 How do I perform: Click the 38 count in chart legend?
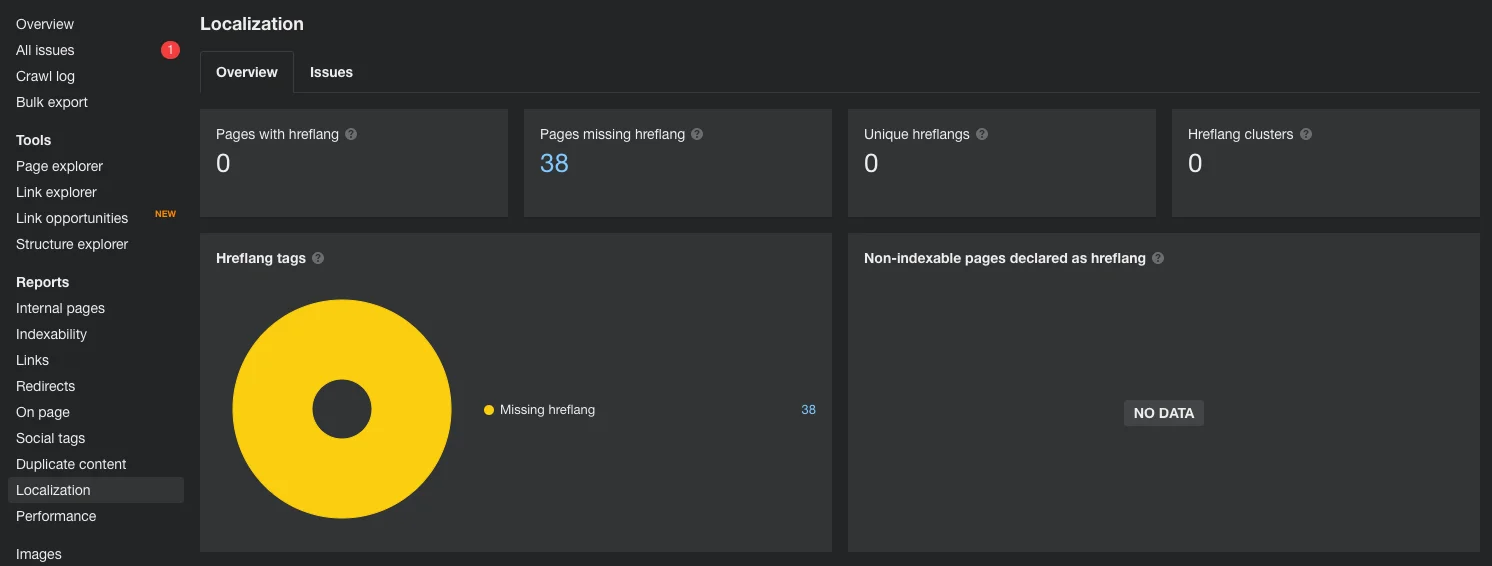pos(808,410)
